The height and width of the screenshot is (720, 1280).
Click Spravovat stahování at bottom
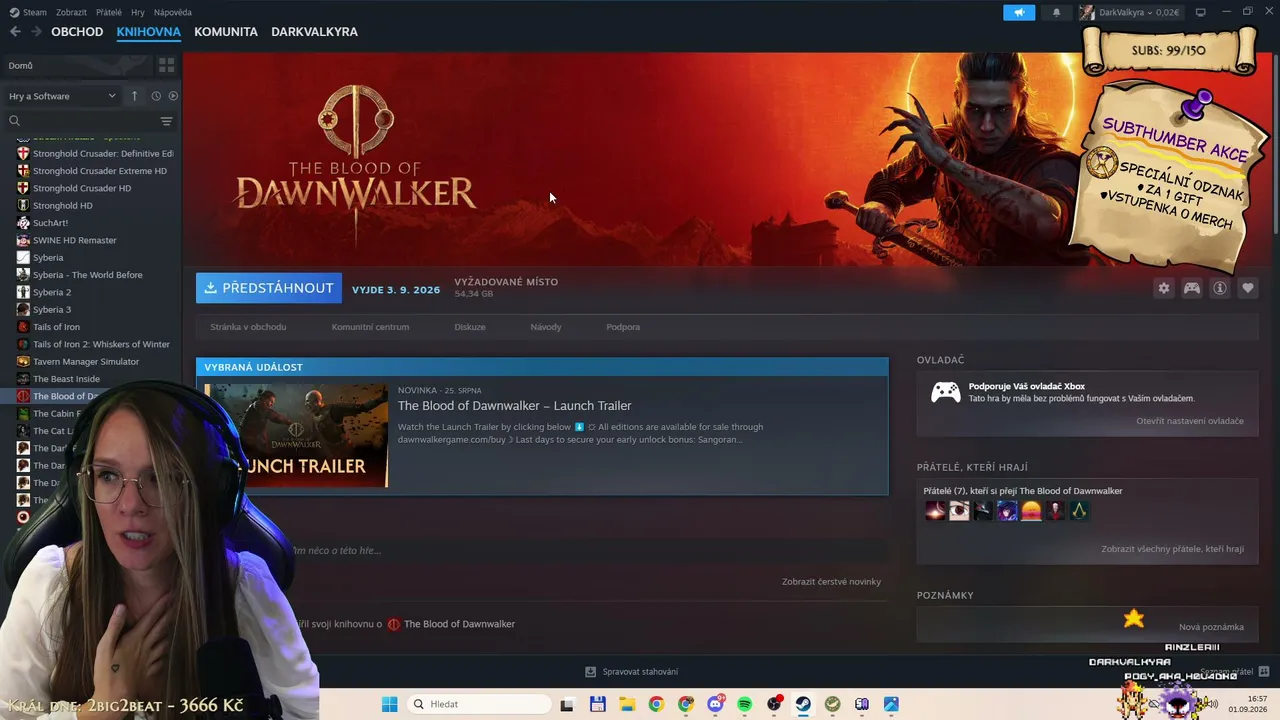pyautogui.click(x=640, y=672)
